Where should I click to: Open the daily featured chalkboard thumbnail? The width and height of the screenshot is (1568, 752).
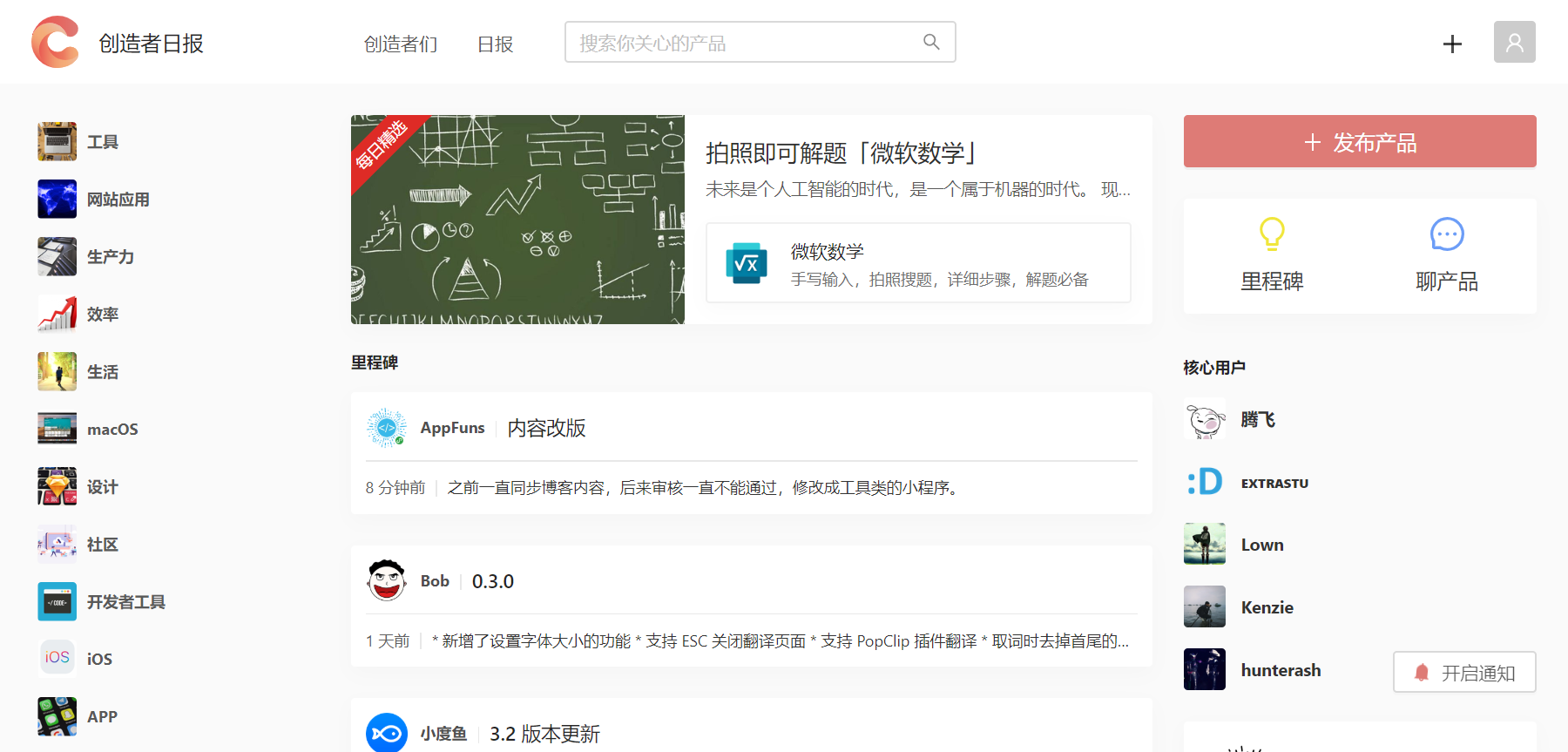517,220
